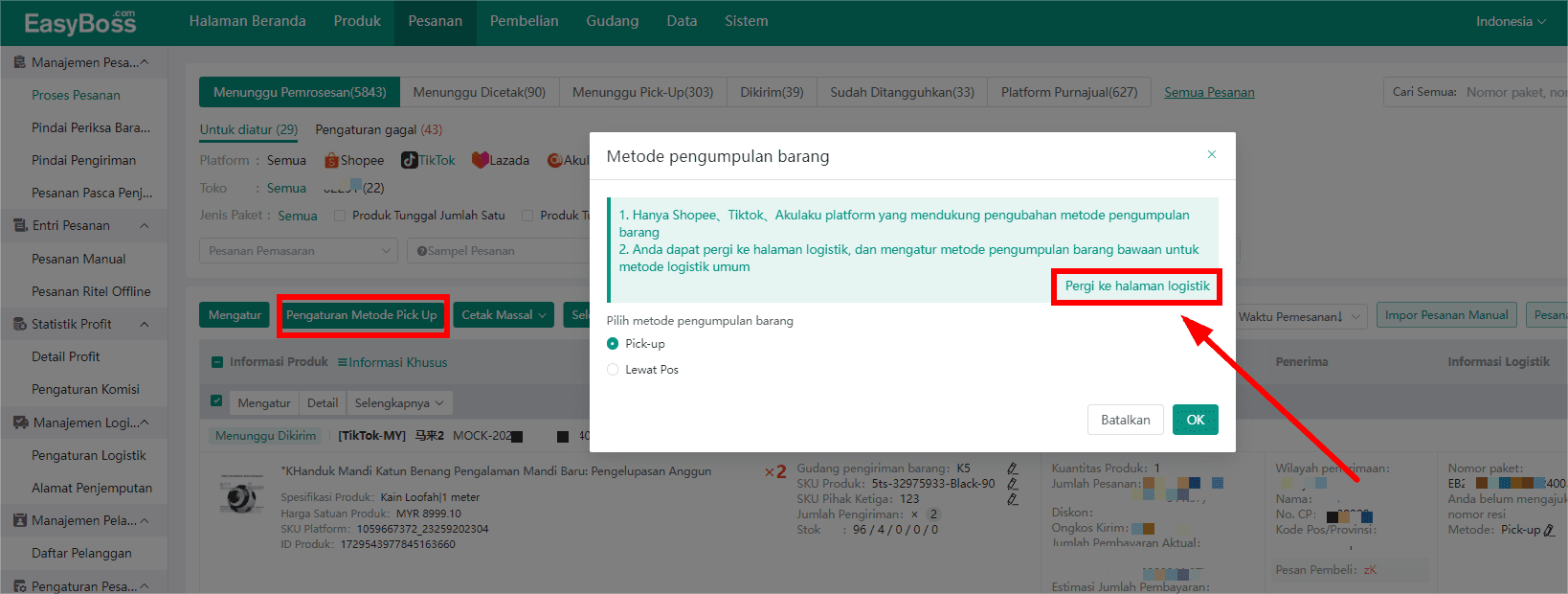Open Pesanan Ritel Offline in sidebar

coord(91,291)
